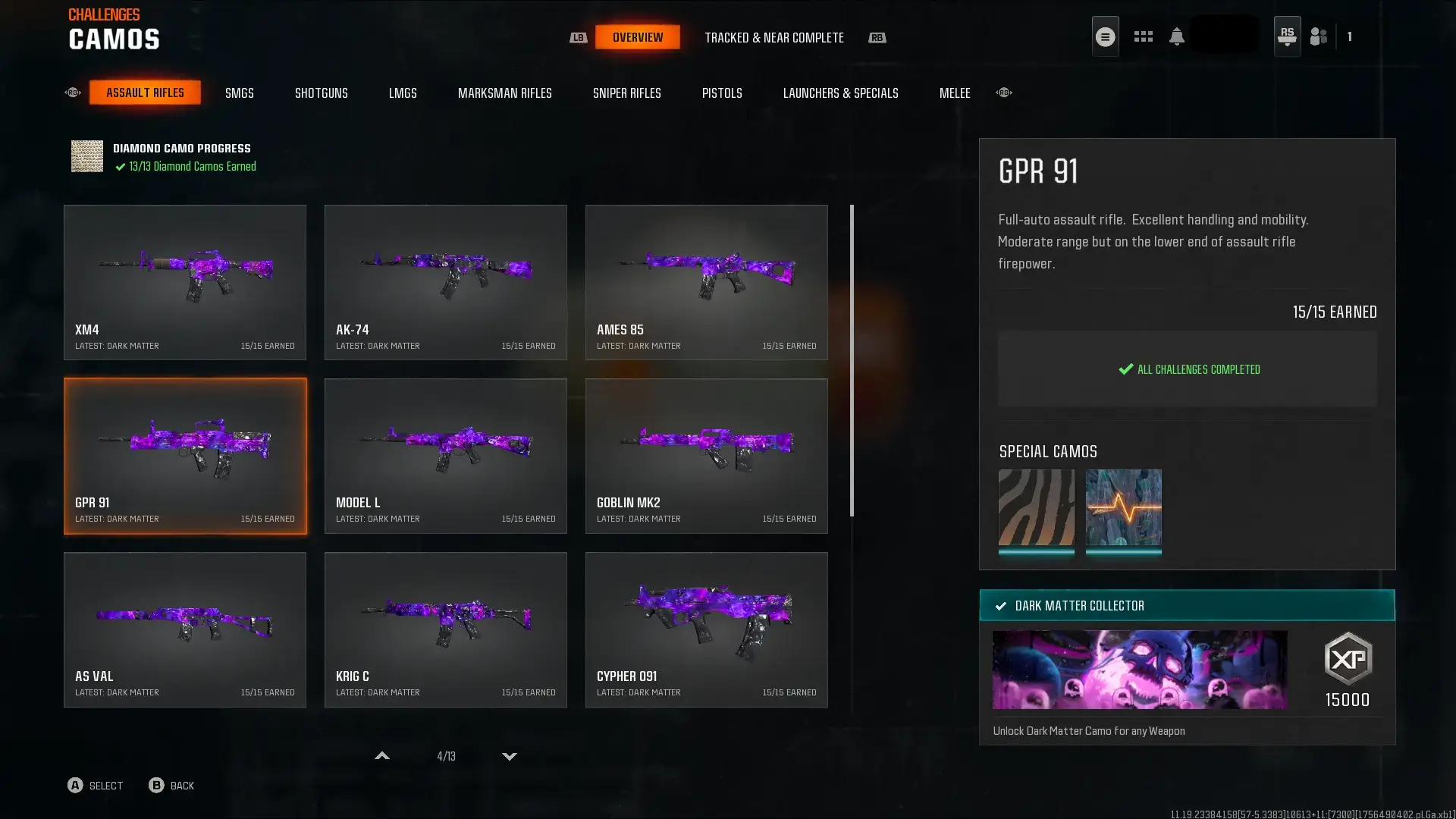Select the heartbeat pulse special camo

point(1123,507)
